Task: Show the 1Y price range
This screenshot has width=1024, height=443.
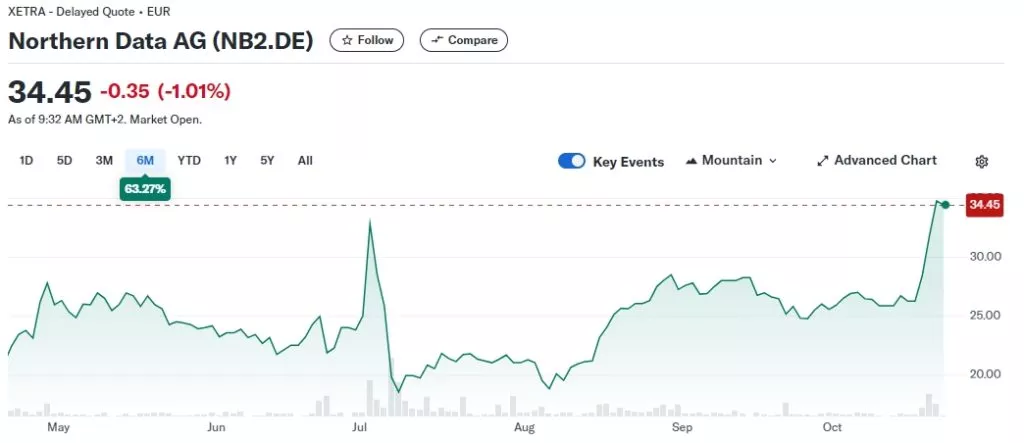Action: (230, 161)
